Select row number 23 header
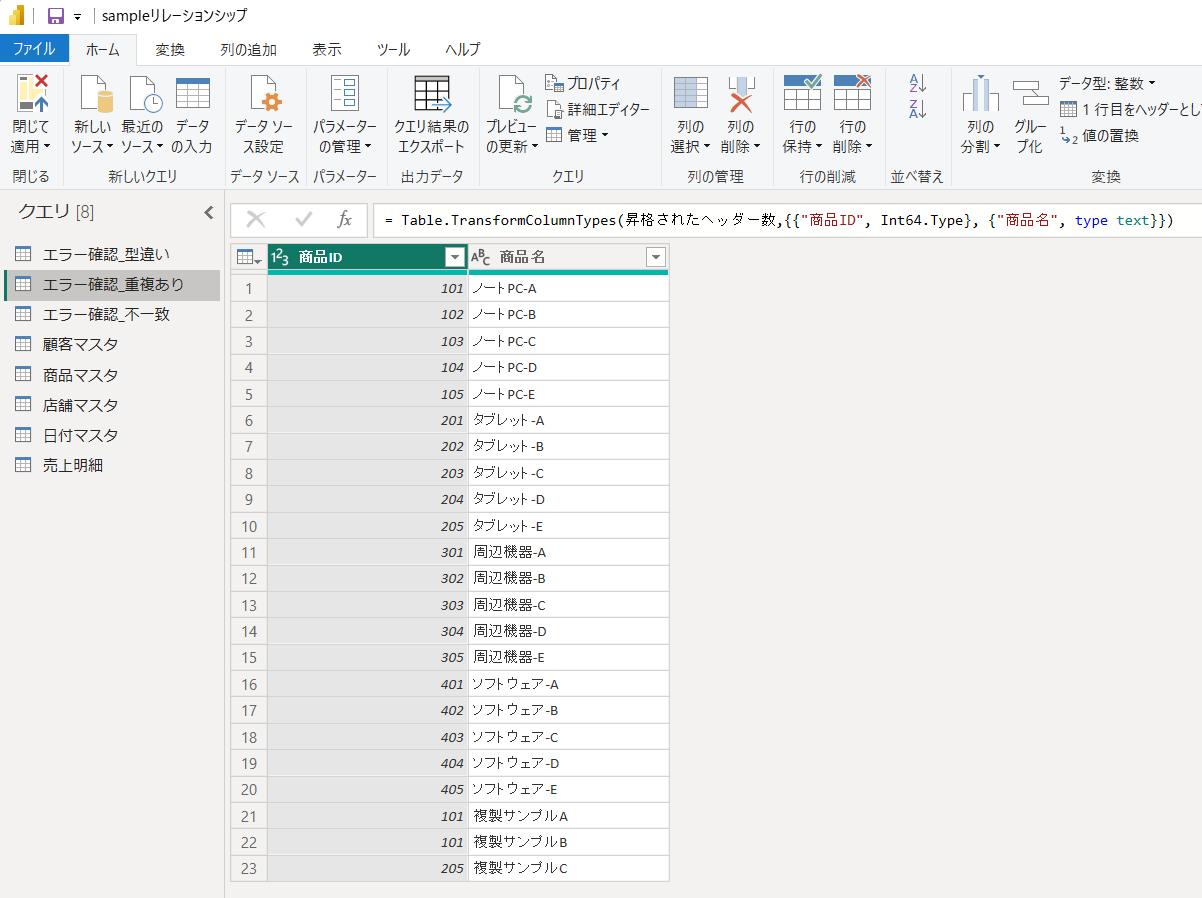Viewport: 1202px width, 898px height. [x=249, y=868]
